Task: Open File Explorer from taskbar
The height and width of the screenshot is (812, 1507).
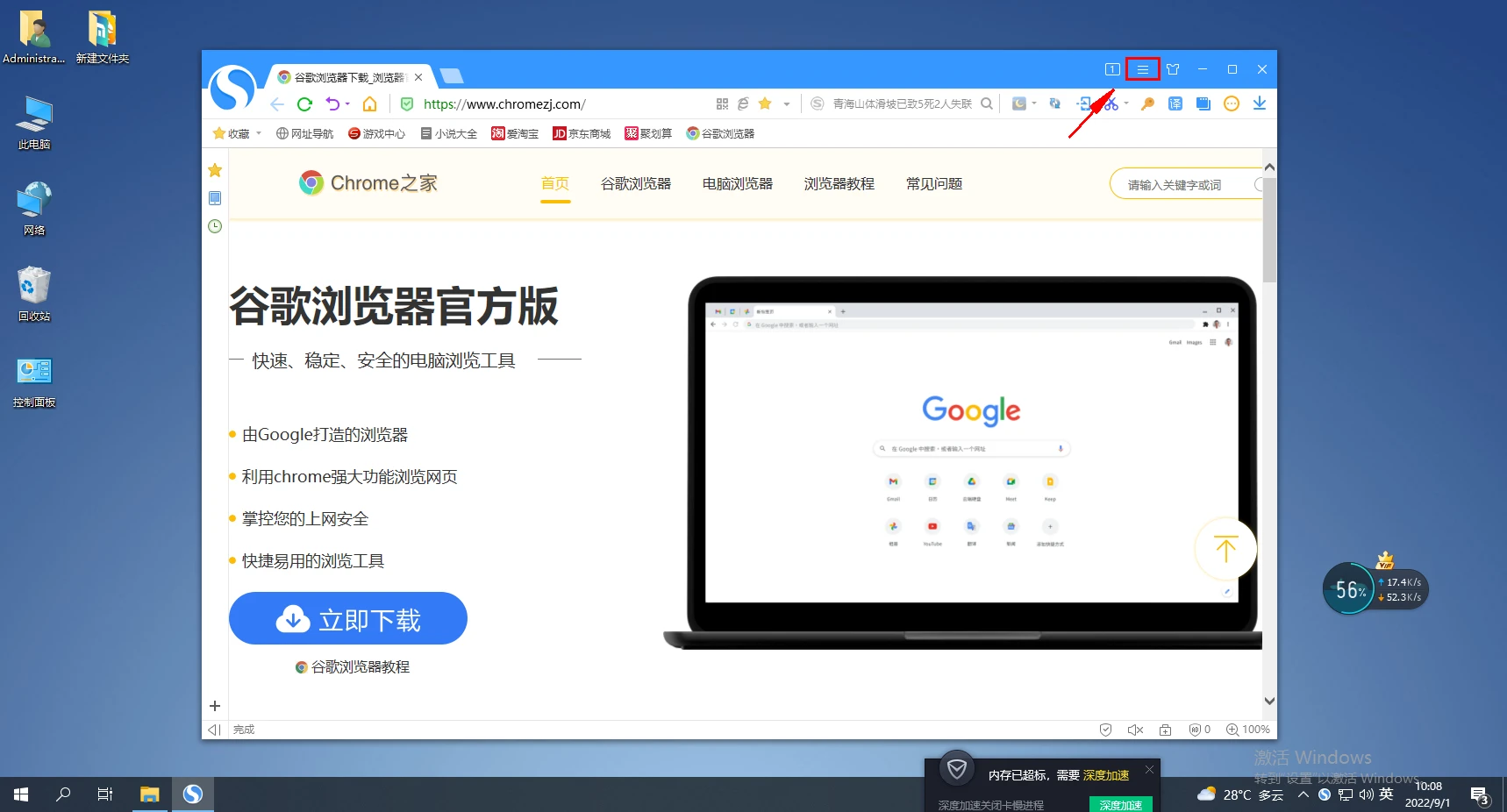Action: click(x=150, y=794)
